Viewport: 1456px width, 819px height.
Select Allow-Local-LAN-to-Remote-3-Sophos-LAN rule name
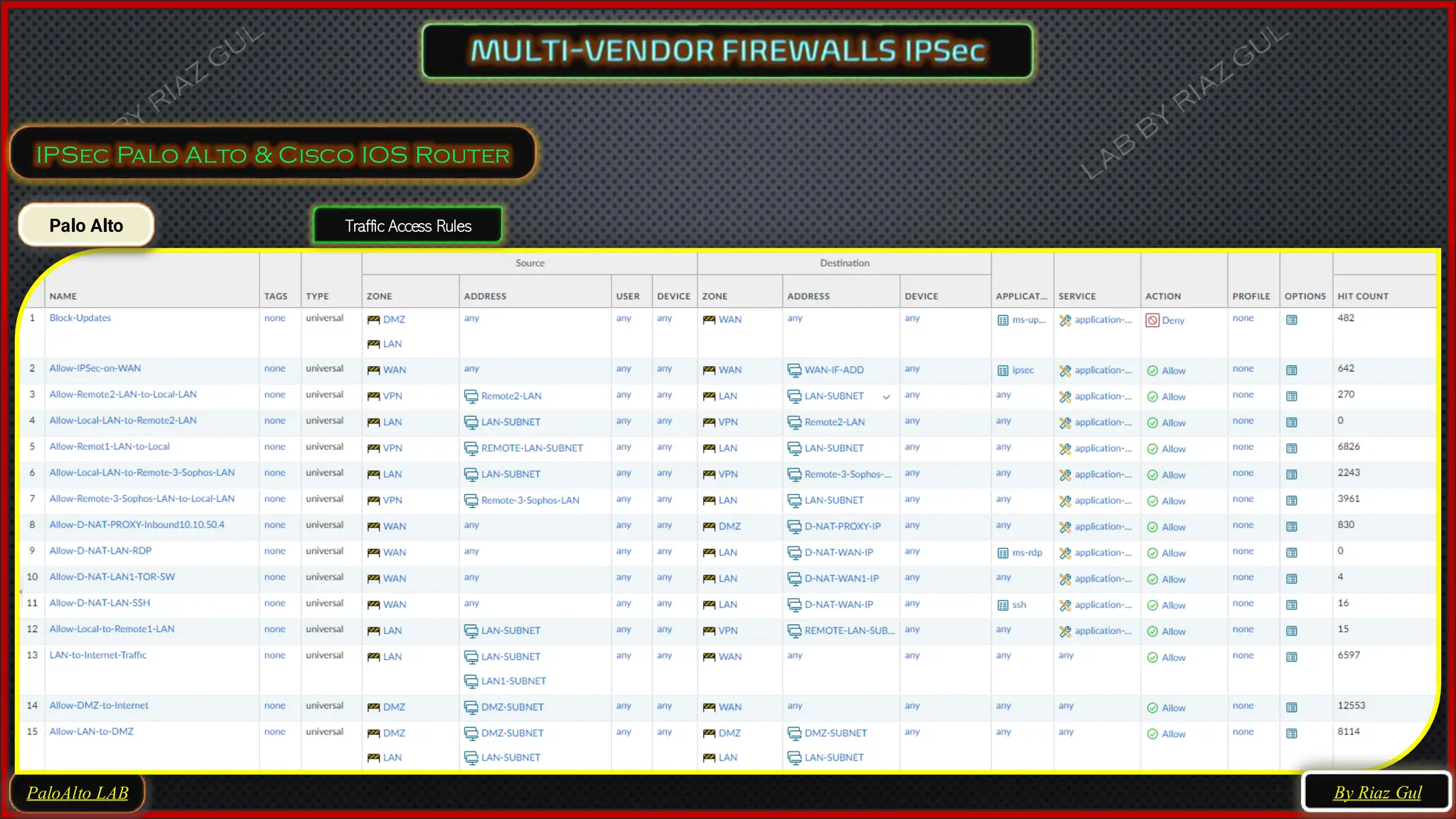(x=142, y=473)
